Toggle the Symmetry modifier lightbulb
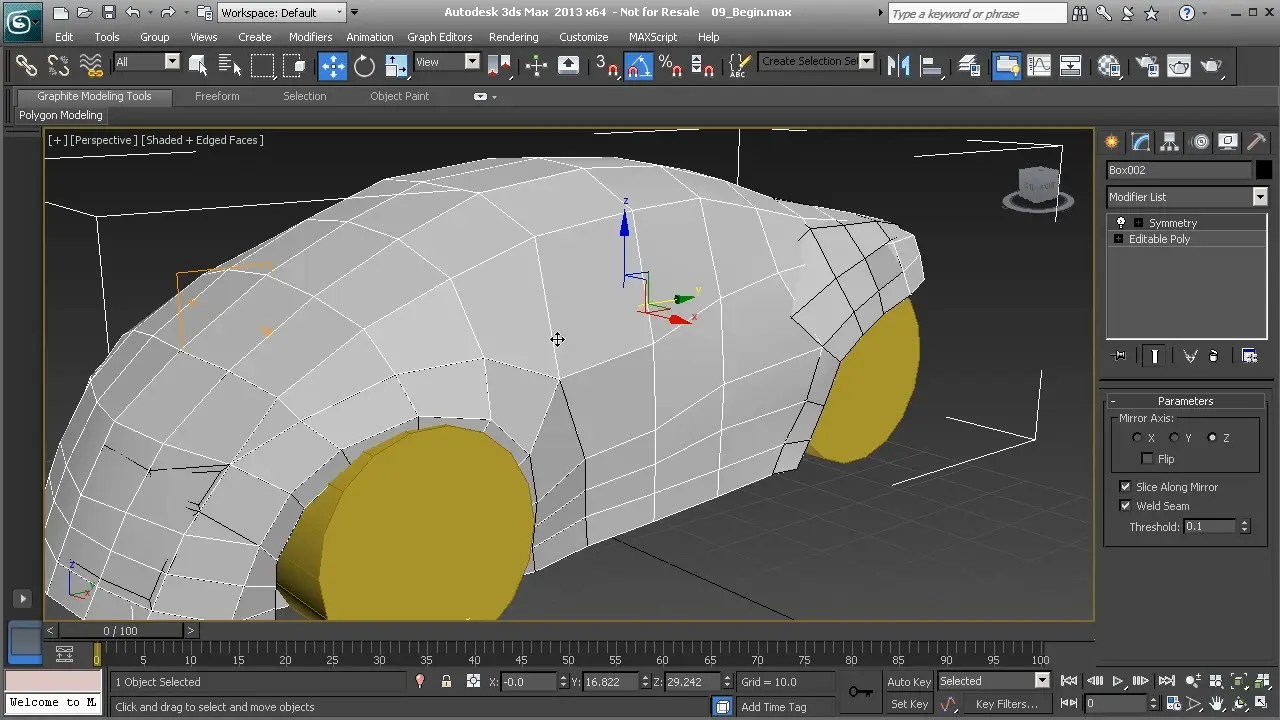 [1120, 223]
